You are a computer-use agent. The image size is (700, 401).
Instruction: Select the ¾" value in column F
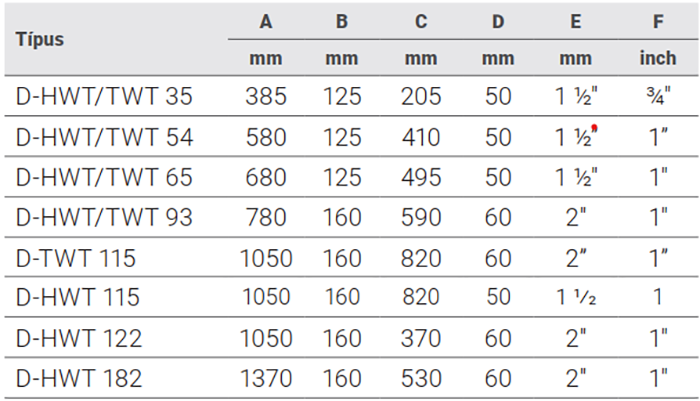[x=657, y=96]
